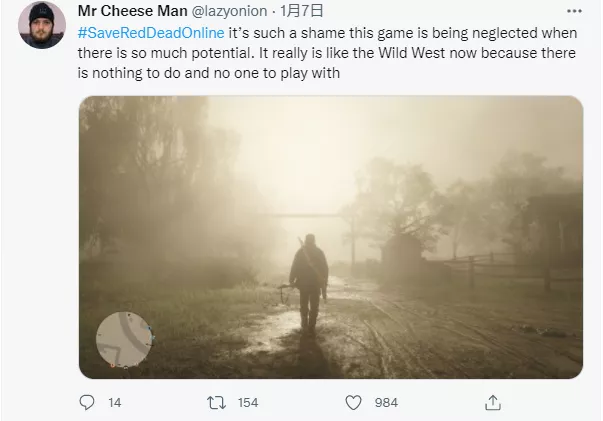Open the share icon menu
The width and height of the screenshot is (603, 421).
tap(492, 402)
